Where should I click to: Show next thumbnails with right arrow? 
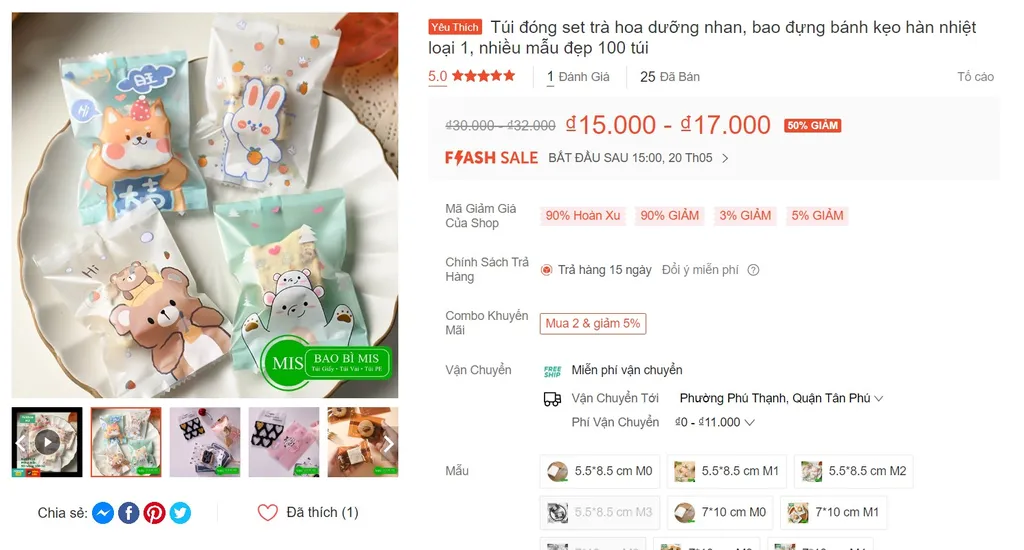[389, 442]
